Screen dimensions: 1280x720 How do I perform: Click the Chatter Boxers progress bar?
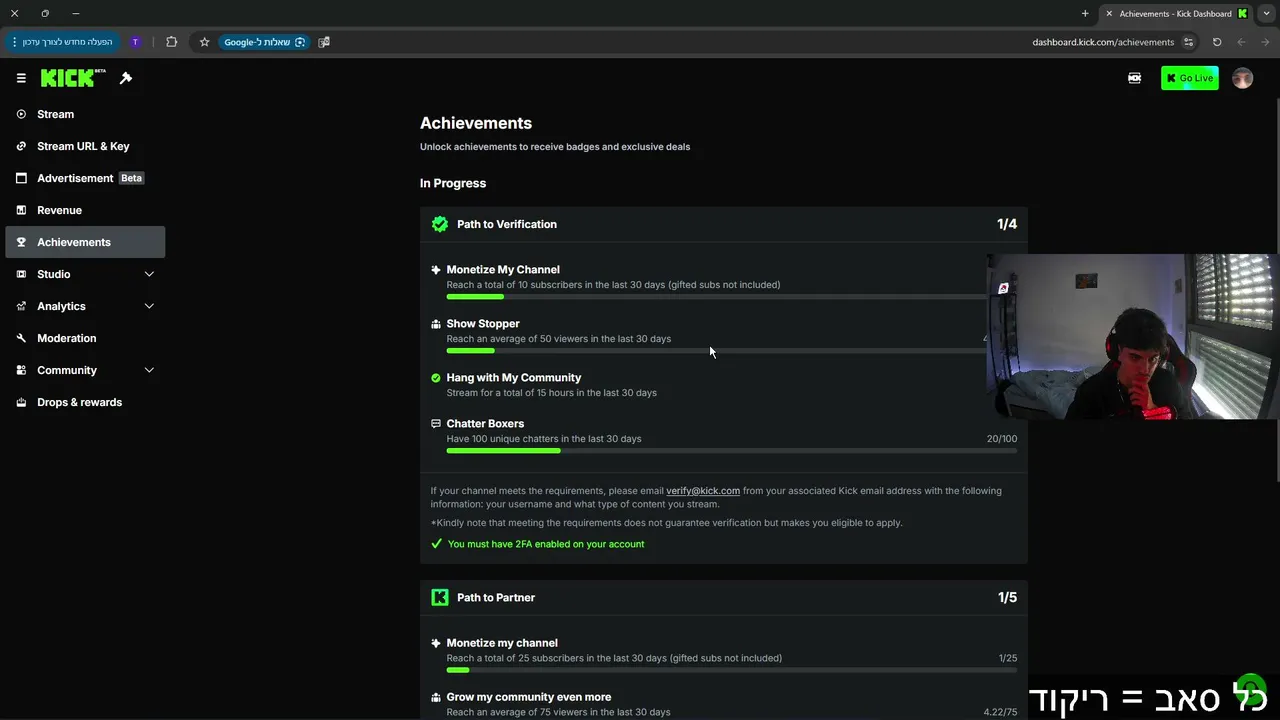click(x=731, y=451)
